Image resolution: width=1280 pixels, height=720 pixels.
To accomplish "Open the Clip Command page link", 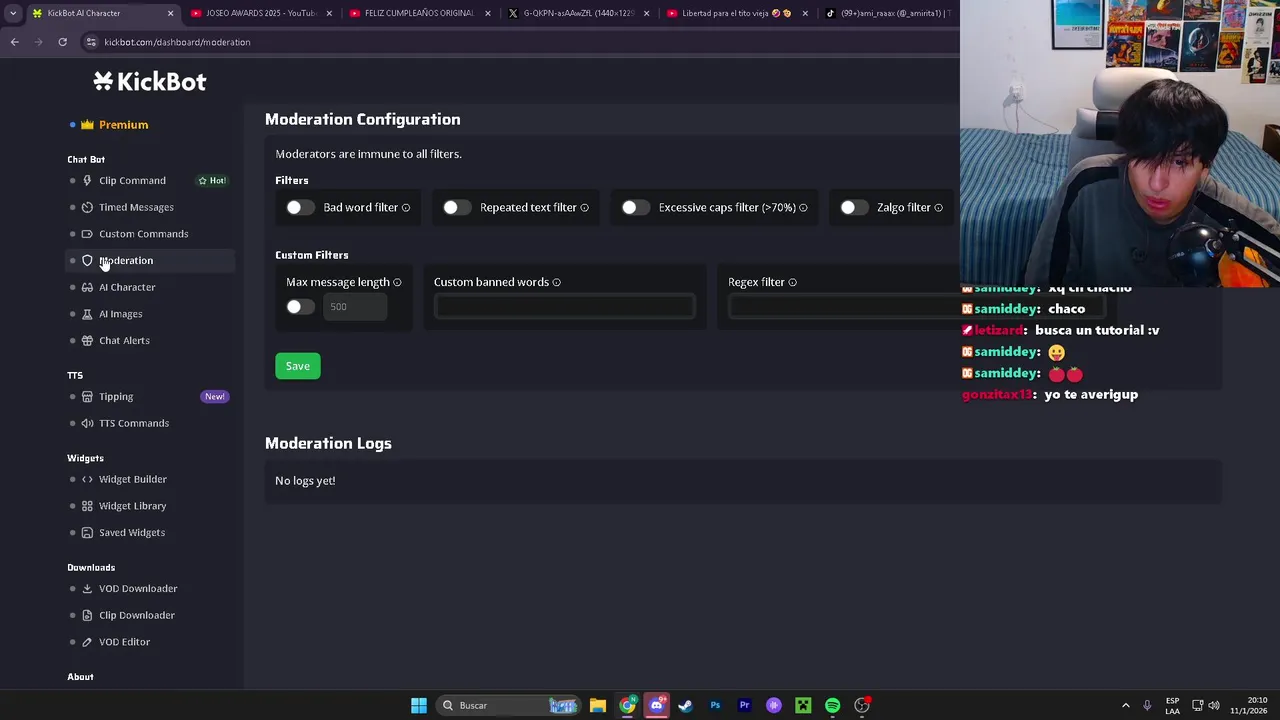I will pos(132,181).
